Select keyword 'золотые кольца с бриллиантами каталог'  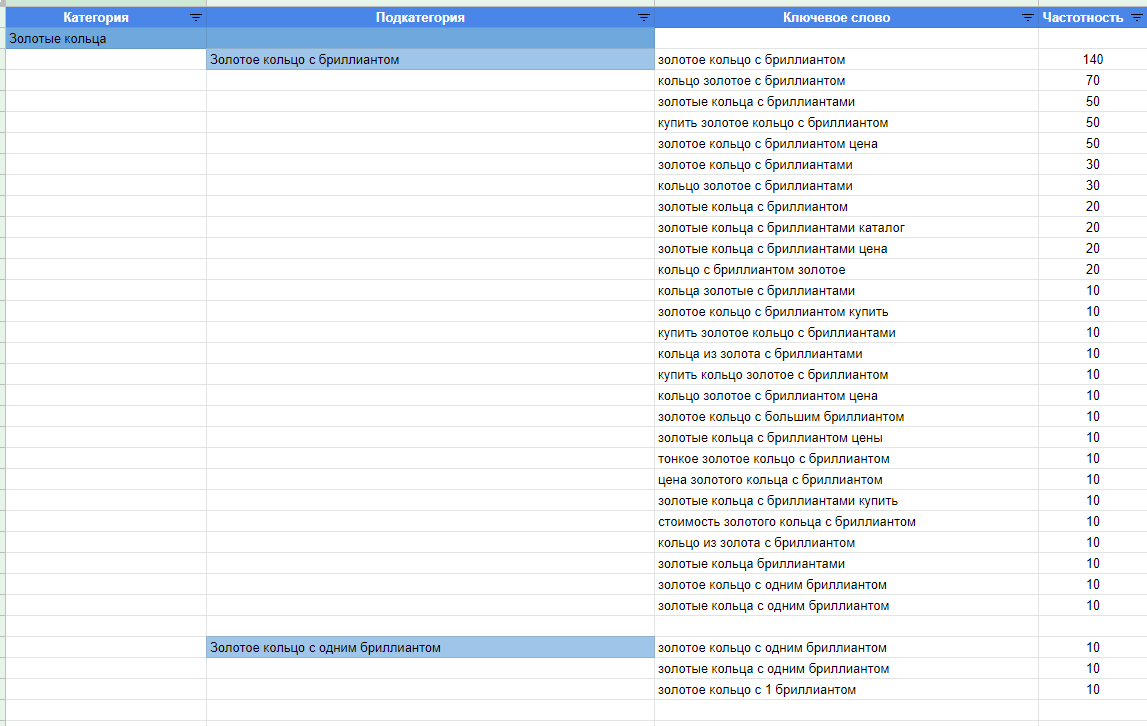click(x=781, y=228)
